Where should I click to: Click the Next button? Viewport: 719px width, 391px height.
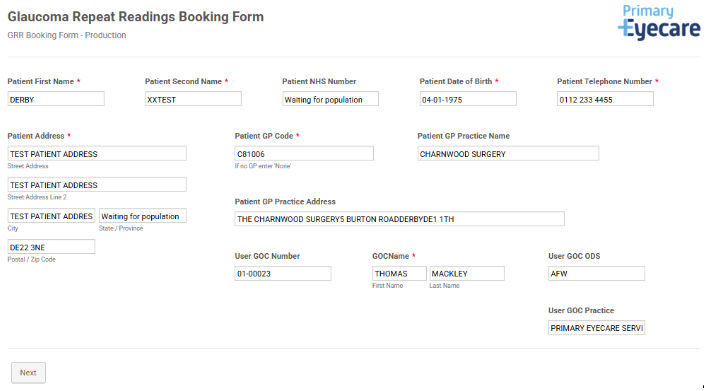click(x=28, y=373)
